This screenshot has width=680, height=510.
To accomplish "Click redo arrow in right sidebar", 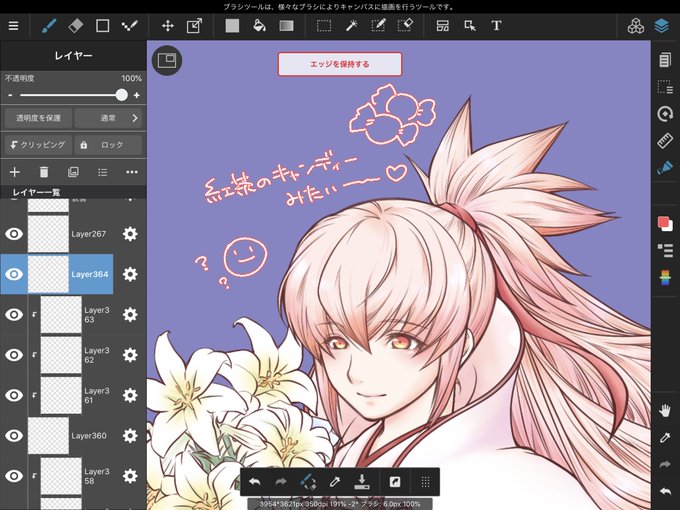I will tap(665, 465).
